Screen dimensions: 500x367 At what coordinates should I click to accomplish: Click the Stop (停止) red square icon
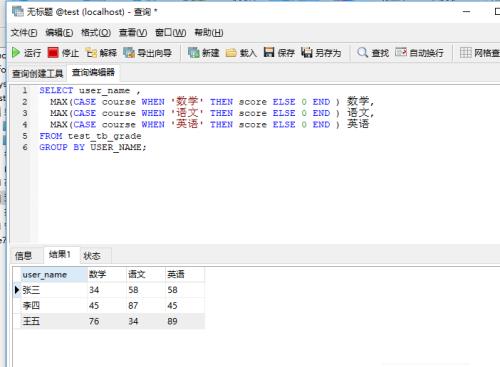click(x=53, y=53)
